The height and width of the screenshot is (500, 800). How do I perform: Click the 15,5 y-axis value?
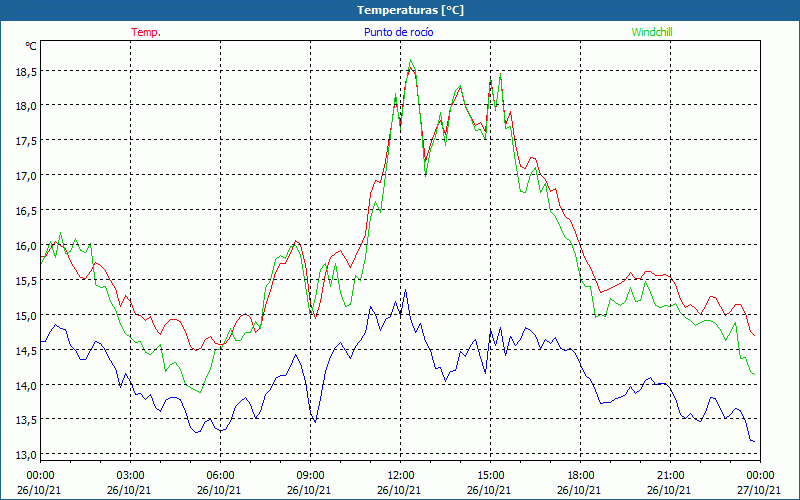(x=27, y=282)
